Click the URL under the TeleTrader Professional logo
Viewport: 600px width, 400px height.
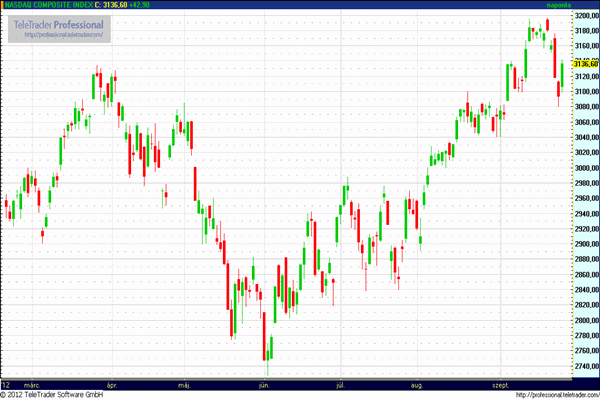tap(64, 34)
